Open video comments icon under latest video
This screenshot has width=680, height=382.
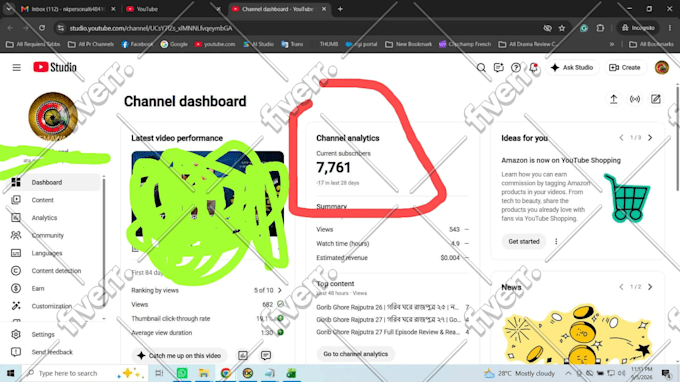(266, 356)
